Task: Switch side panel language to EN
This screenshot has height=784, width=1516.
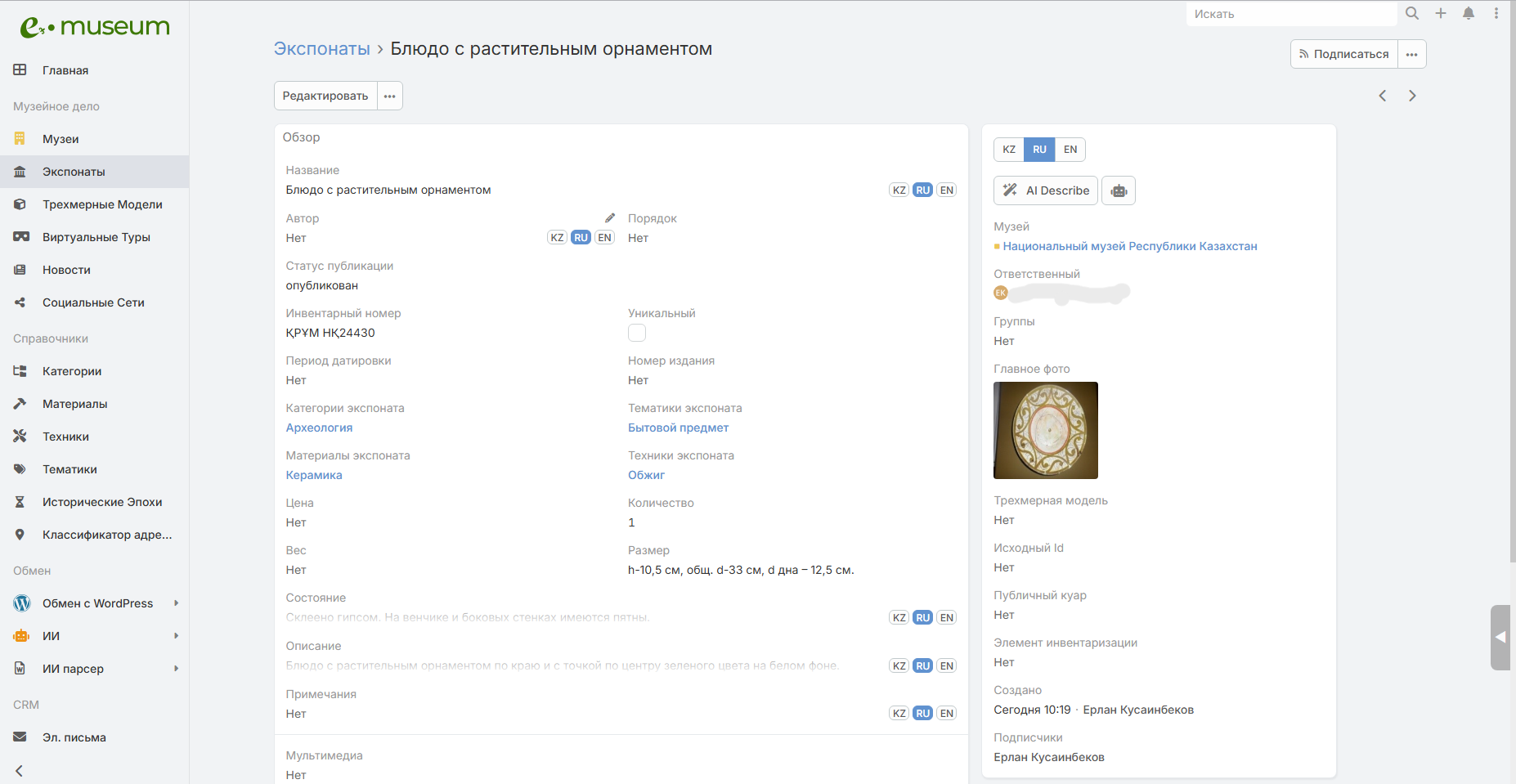Action: tap(1070, 150)
